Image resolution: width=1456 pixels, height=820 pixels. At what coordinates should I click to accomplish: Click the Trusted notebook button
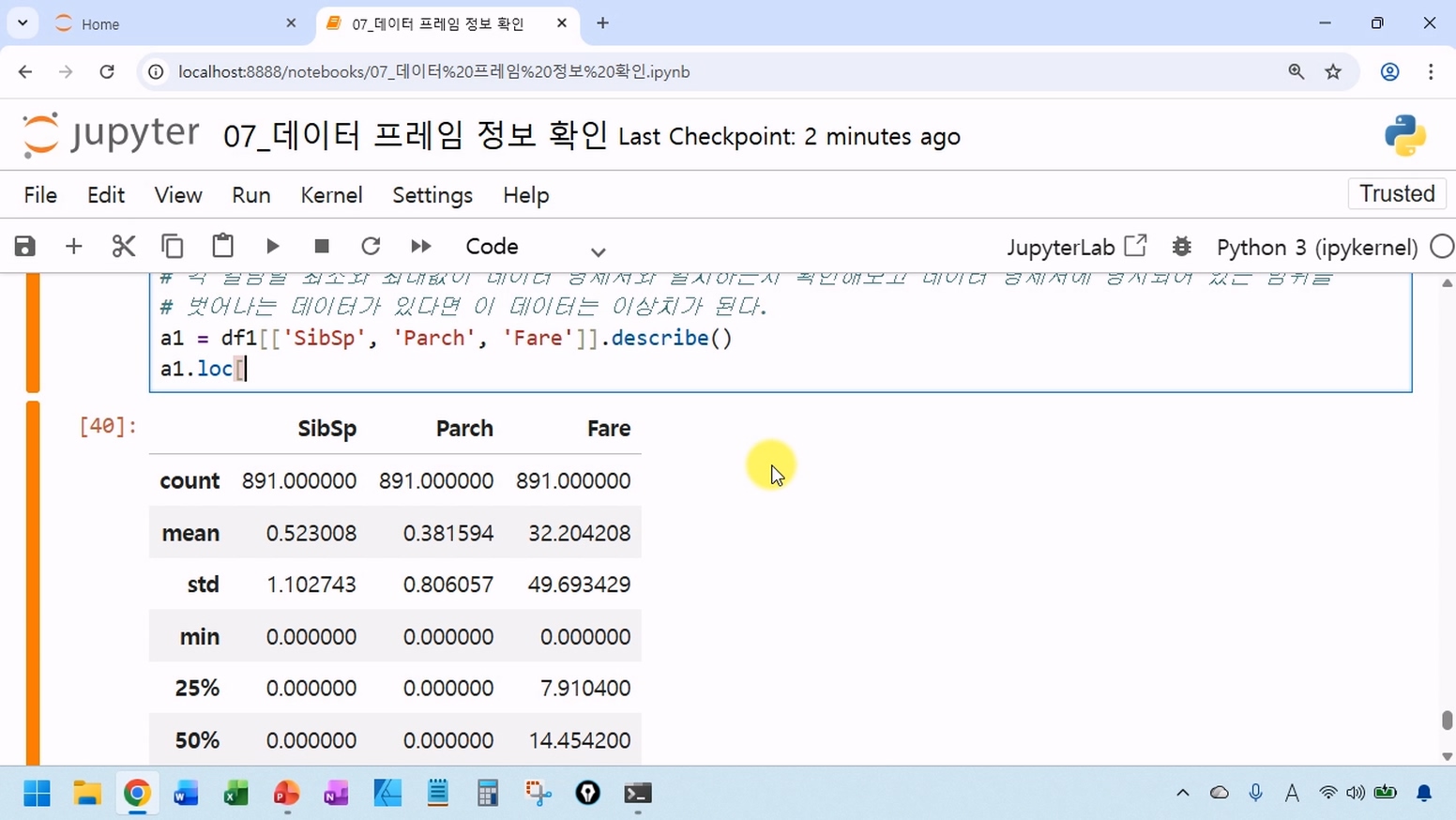(x=1397, y=193)
